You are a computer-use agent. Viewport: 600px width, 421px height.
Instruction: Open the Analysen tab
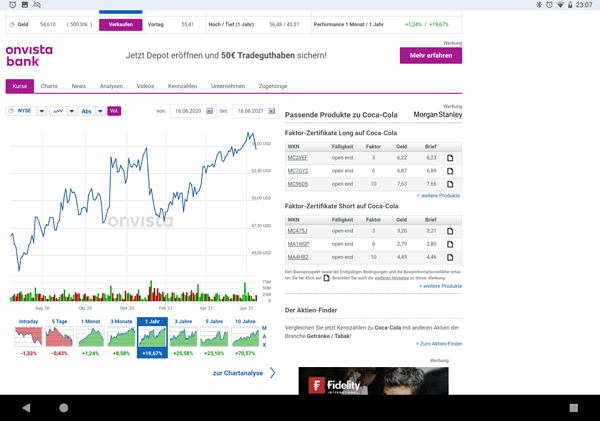(111, 86)
